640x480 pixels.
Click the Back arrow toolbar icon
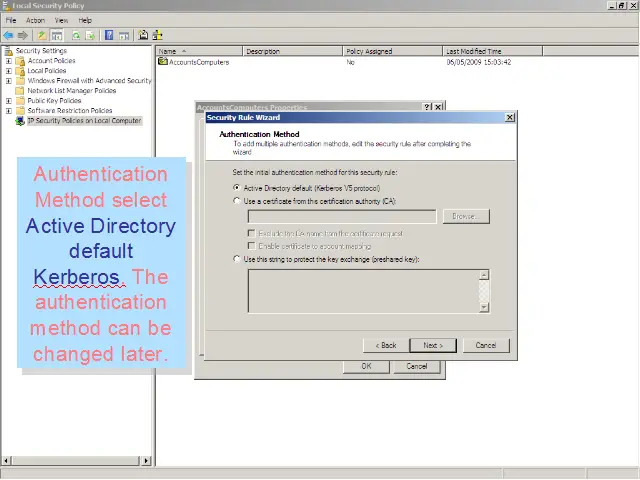coord(9,35)
